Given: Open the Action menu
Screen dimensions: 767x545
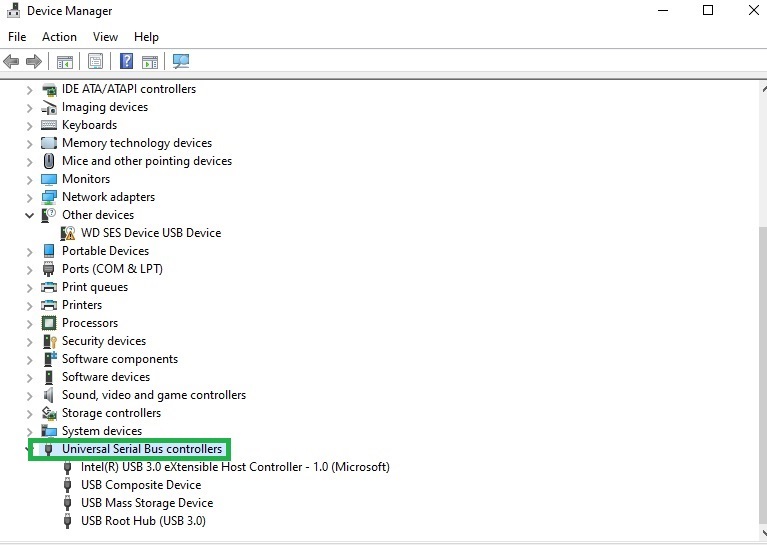Looking at the screenshot, I should pyautogui.click(x=59, y=37).
